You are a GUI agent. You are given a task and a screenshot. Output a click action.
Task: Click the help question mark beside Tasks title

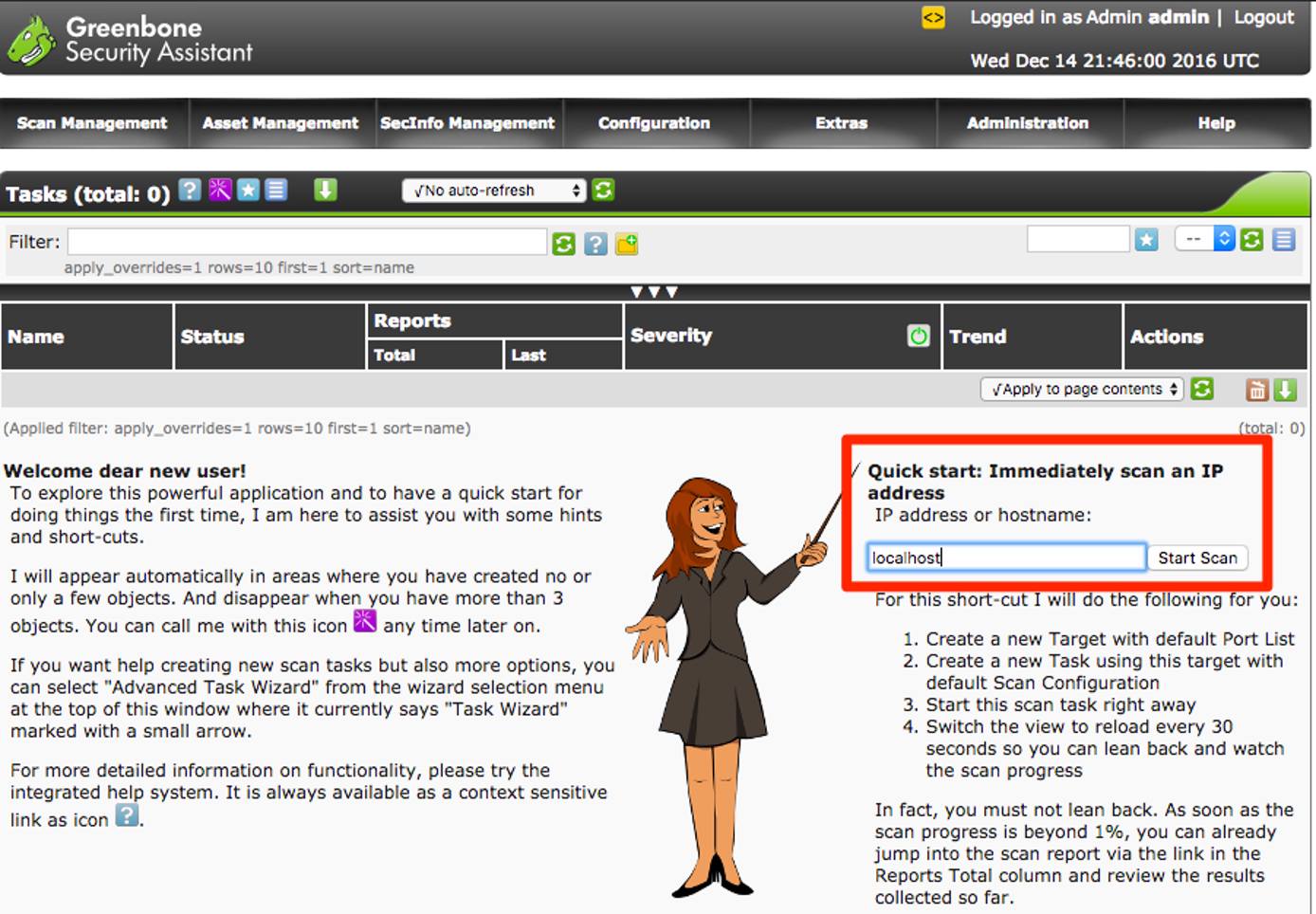[190, 191]
